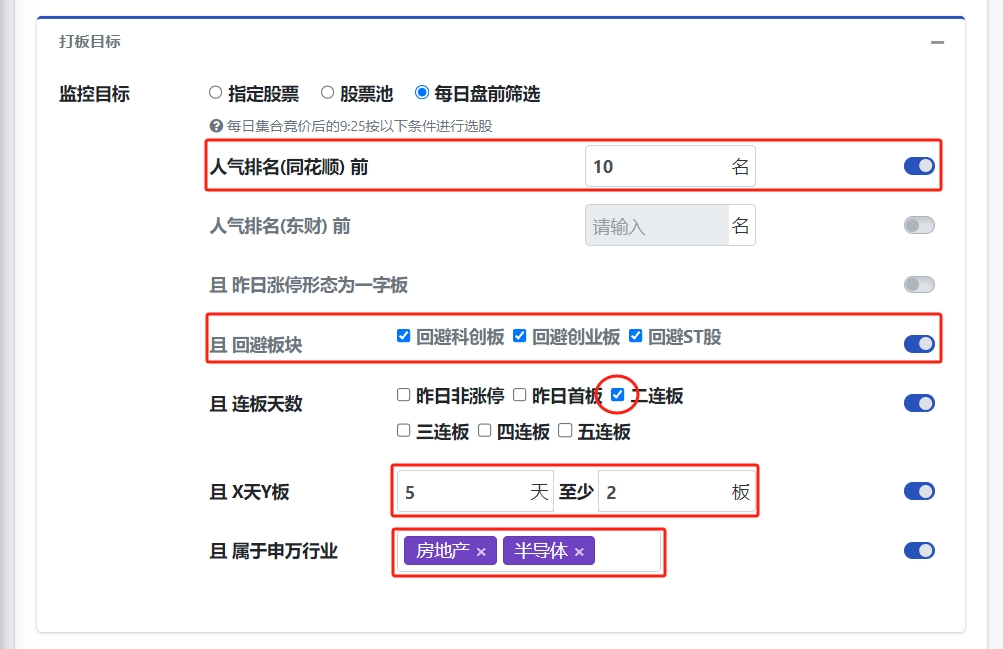Remove the 半导体 industry tag
The width and height of the screenshot is (1003, 649).
coord(579,552)
